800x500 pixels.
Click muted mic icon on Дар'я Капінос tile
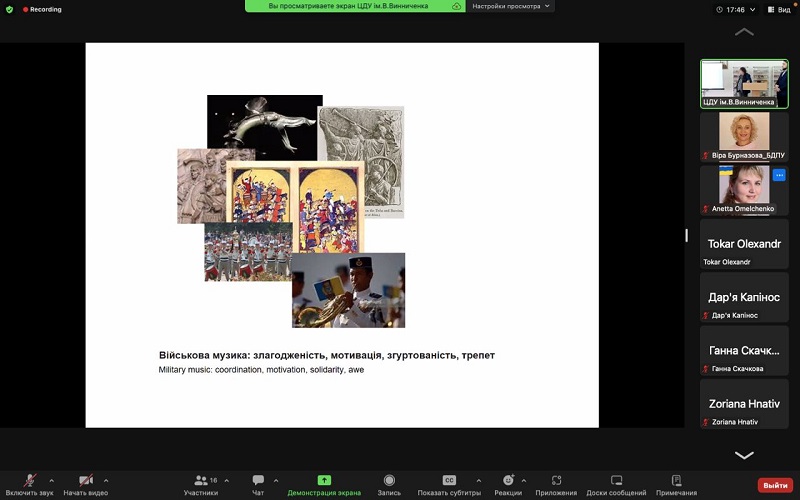[706, 315]
